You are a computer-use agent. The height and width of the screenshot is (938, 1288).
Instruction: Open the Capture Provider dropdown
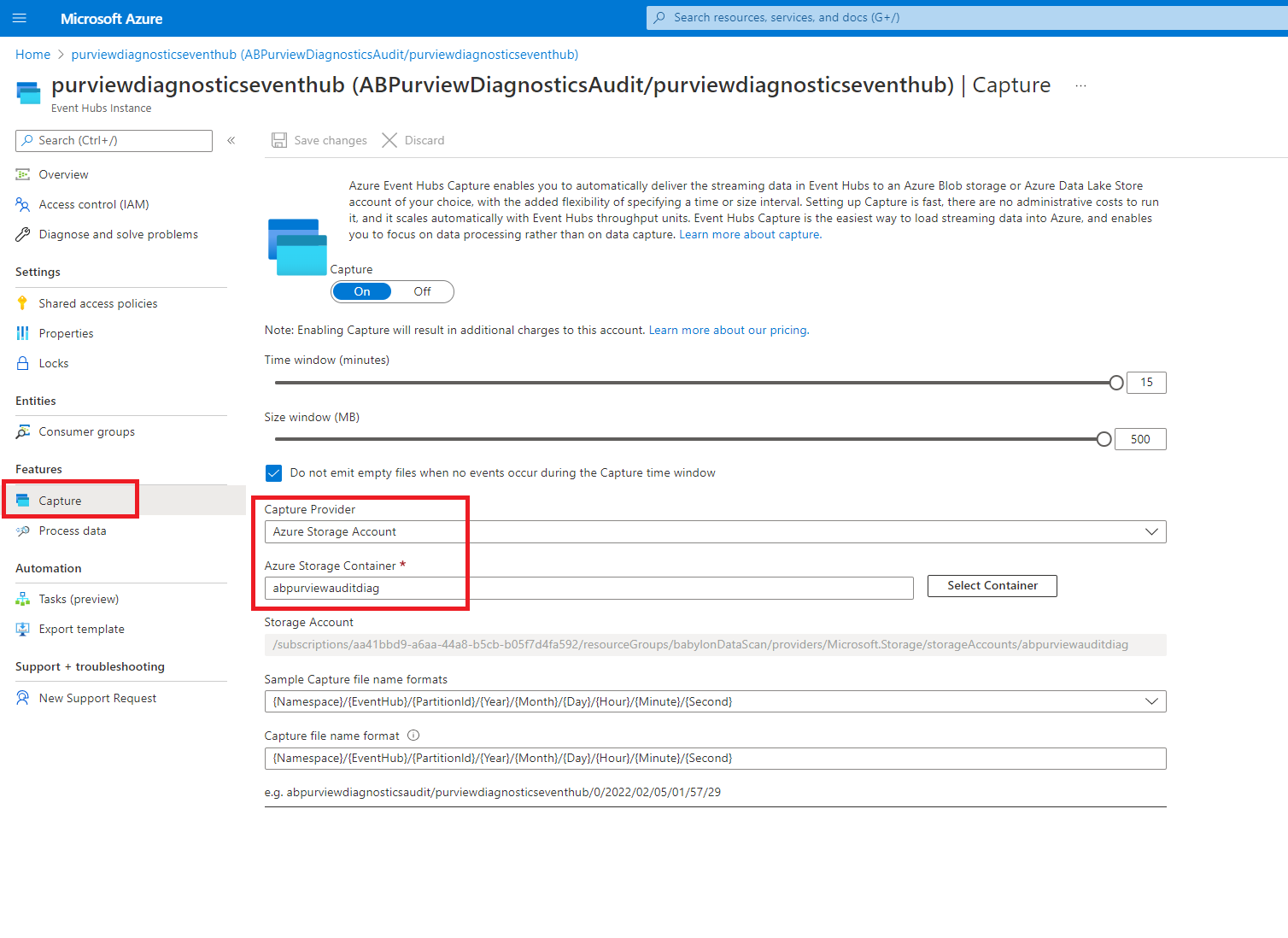pos(715,531)
